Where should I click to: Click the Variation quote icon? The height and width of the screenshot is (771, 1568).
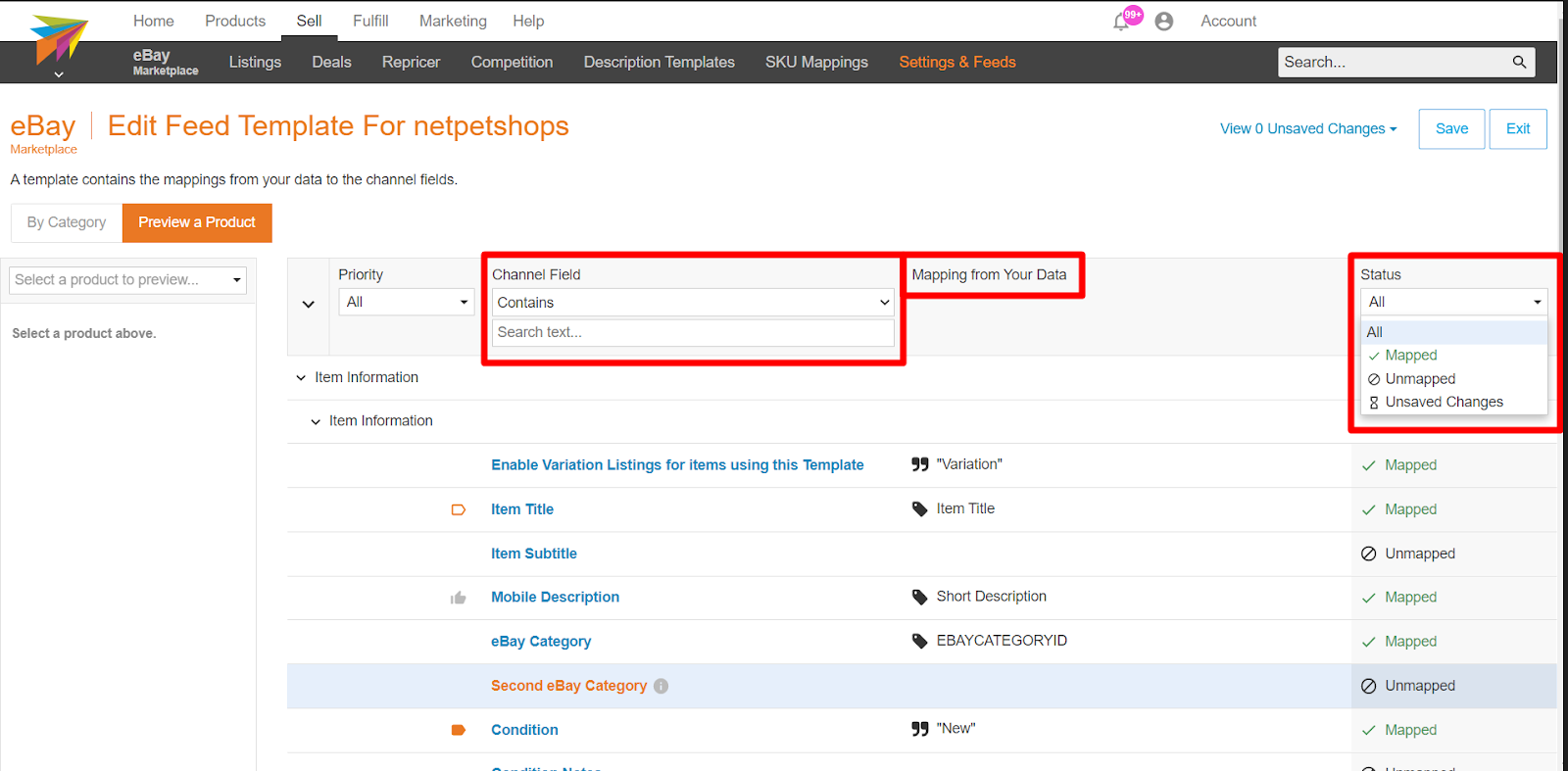919,464
